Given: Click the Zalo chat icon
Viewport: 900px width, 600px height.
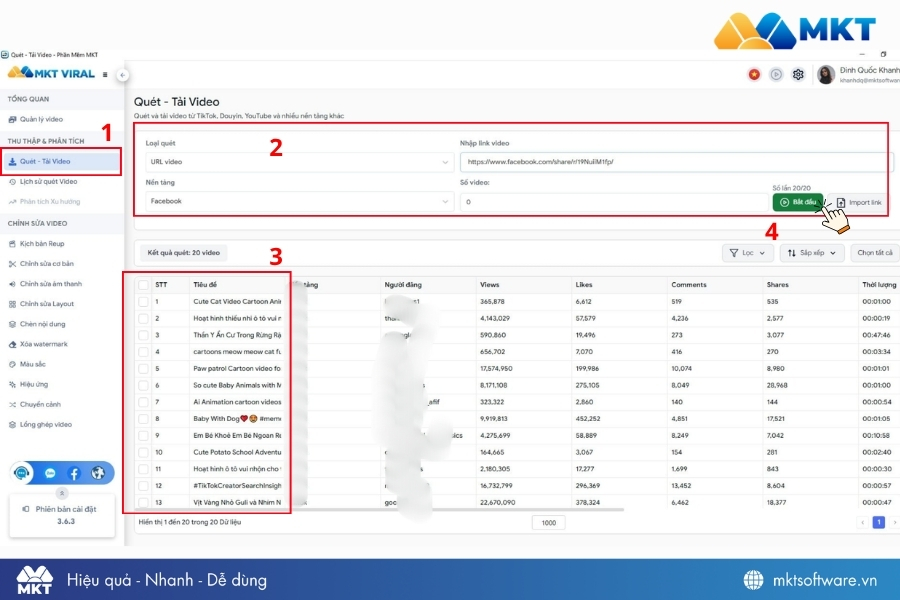Looking at the screenshot, I should [x=51, y=473].
